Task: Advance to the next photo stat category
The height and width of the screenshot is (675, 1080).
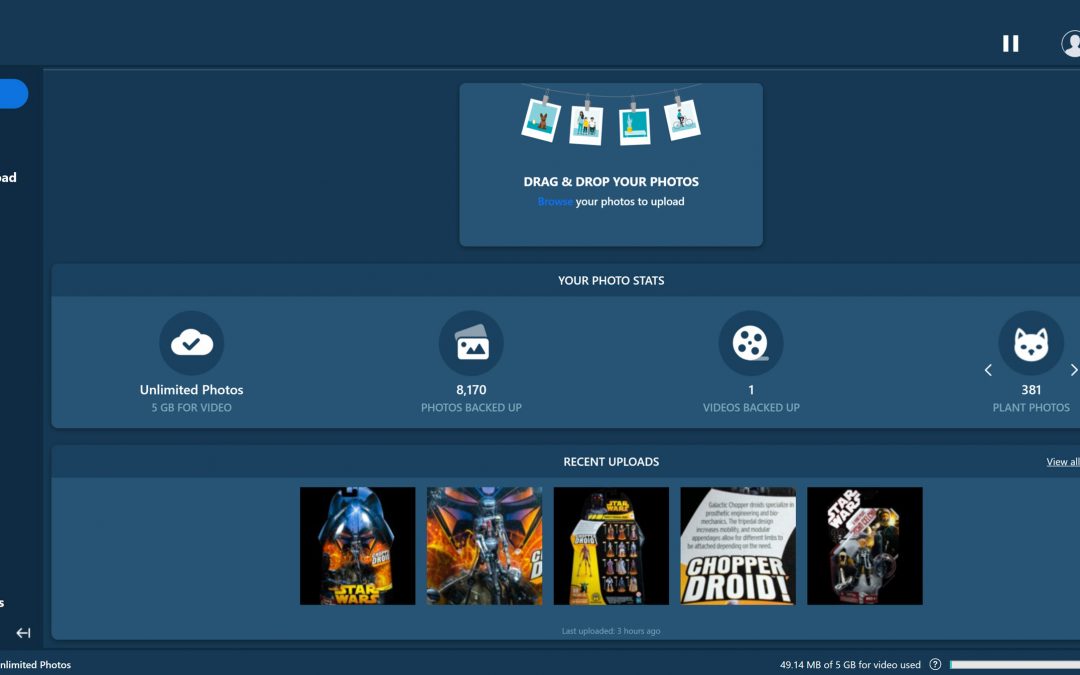Action: coord(1073,370)
